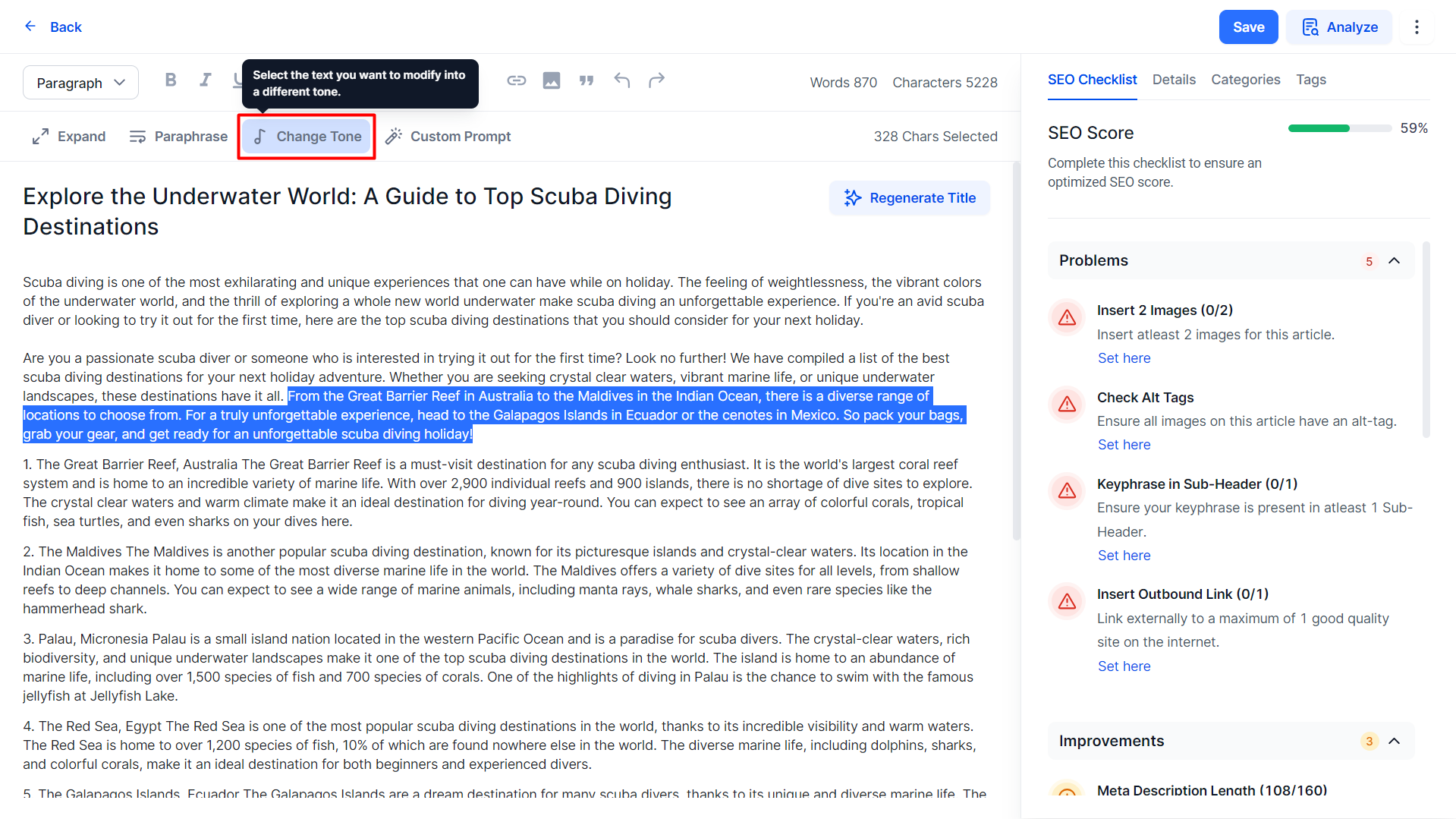Switch to the Details tab
Image resolution: width=1456 pixels, height=819 pixels.
[1174, 80]
